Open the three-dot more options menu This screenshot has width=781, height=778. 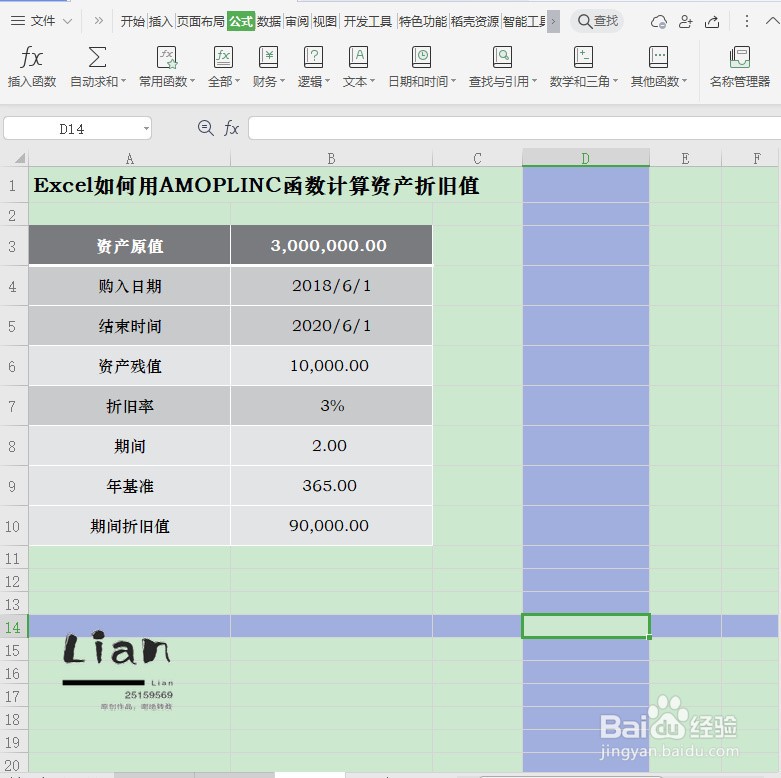(x=746, y=21)
